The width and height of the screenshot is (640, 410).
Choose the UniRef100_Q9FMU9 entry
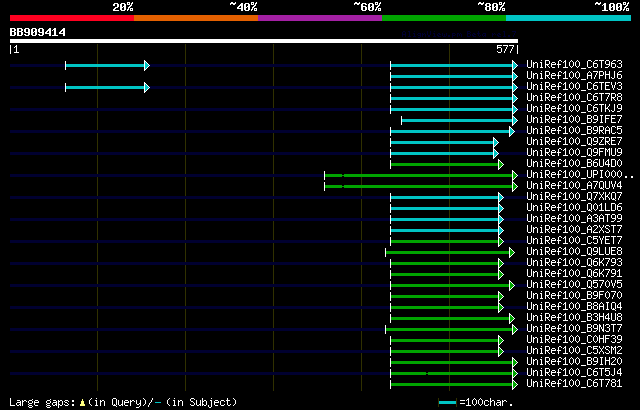pyautogui.click(x=574, y=153)
